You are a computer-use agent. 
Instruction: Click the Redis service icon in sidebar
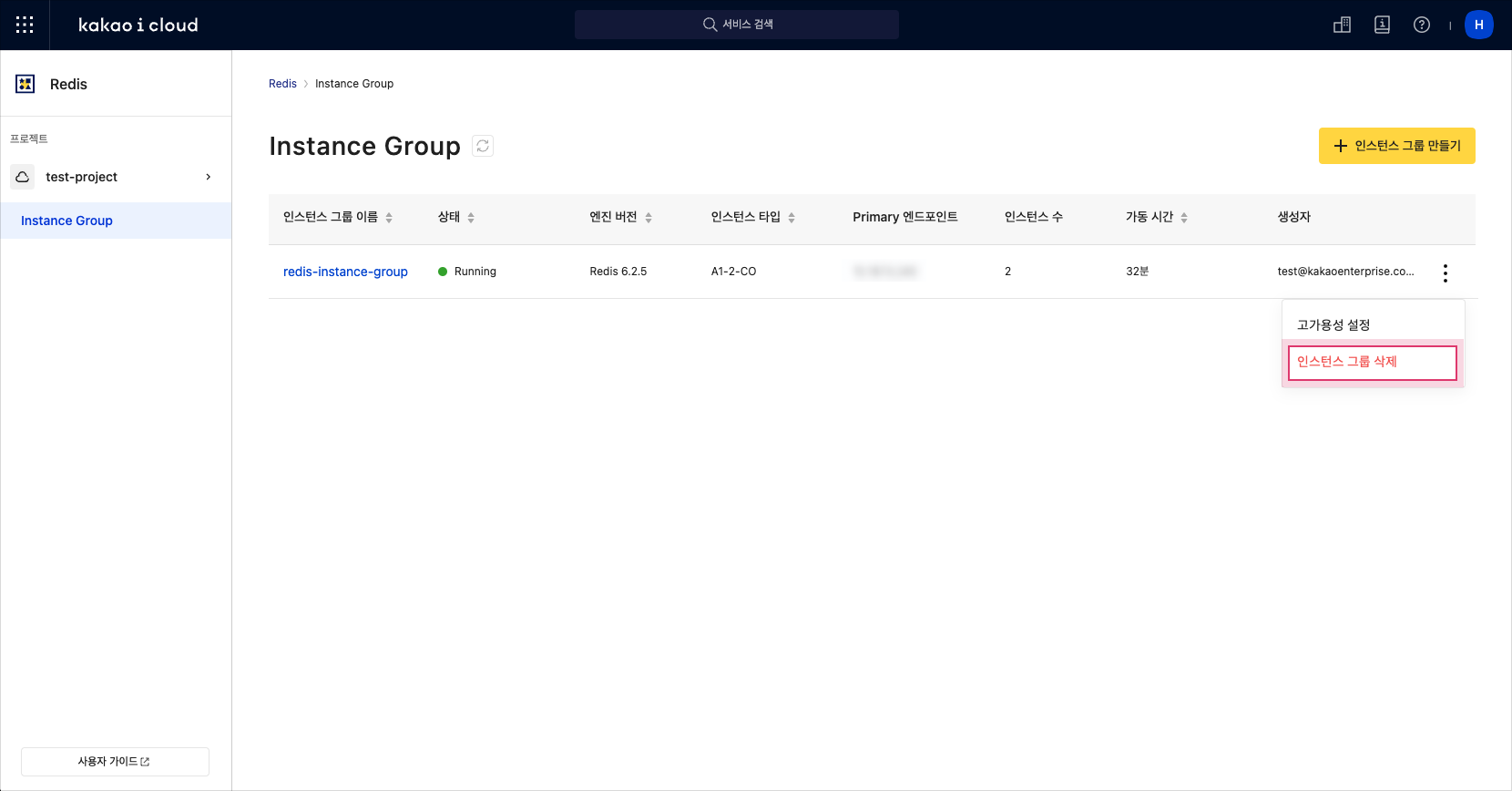pyautogui.click(x=26, y=84)
